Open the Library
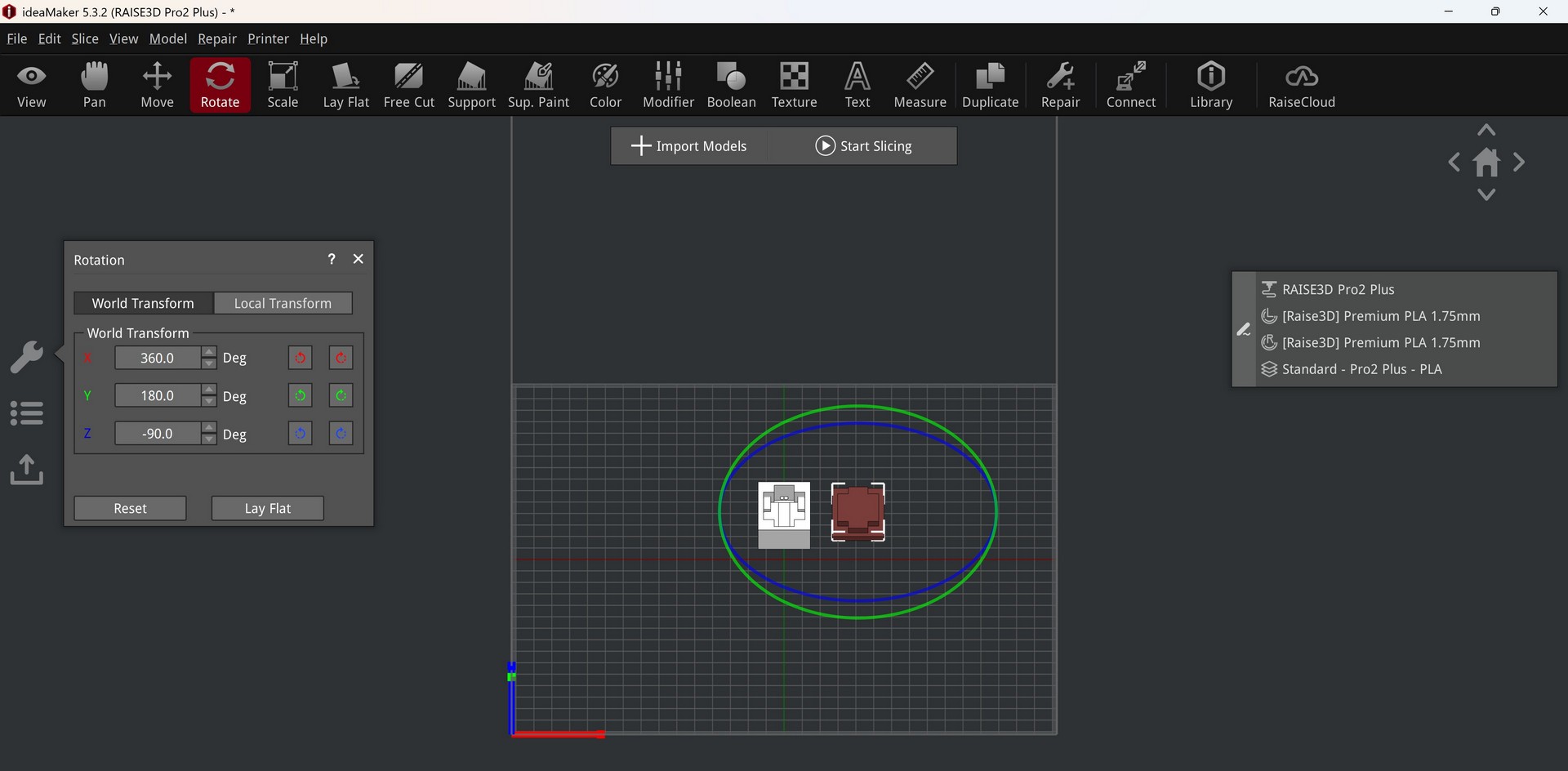The width and height of the screenshot is (1568, 771). pos(1211,85)
